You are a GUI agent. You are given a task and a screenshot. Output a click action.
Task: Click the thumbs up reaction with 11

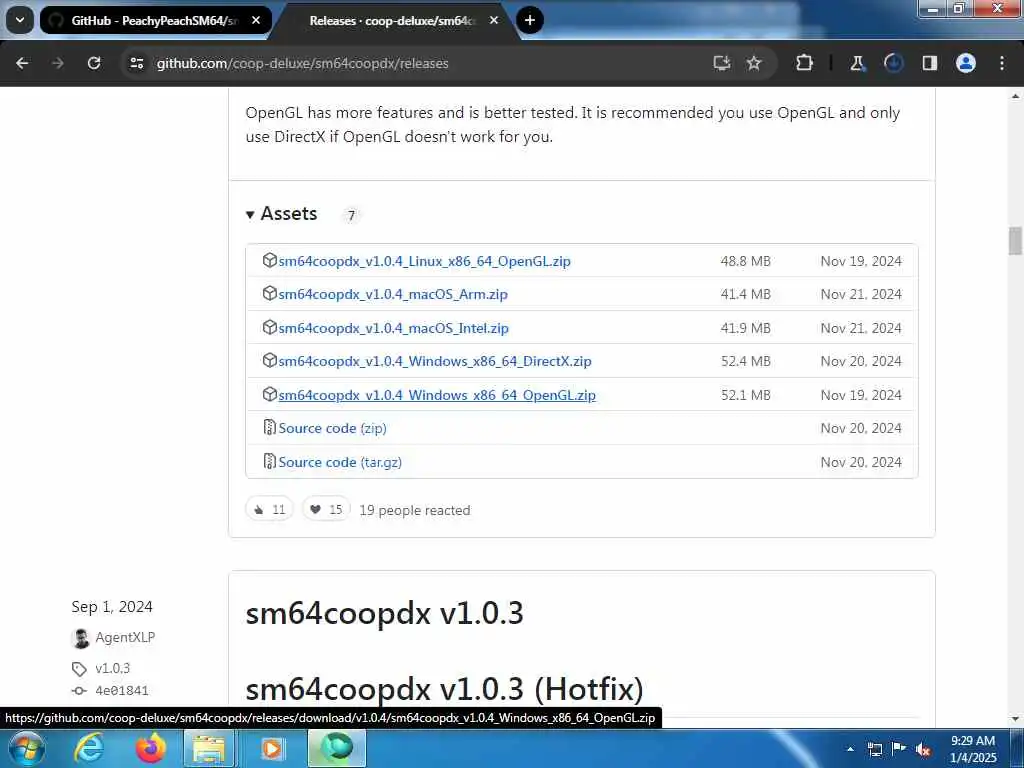click(269, 509)
